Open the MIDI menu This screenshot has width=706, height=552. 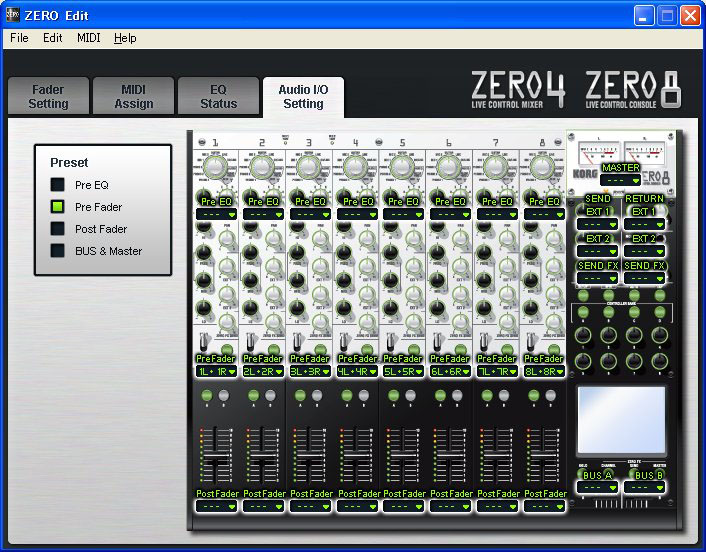88,38
